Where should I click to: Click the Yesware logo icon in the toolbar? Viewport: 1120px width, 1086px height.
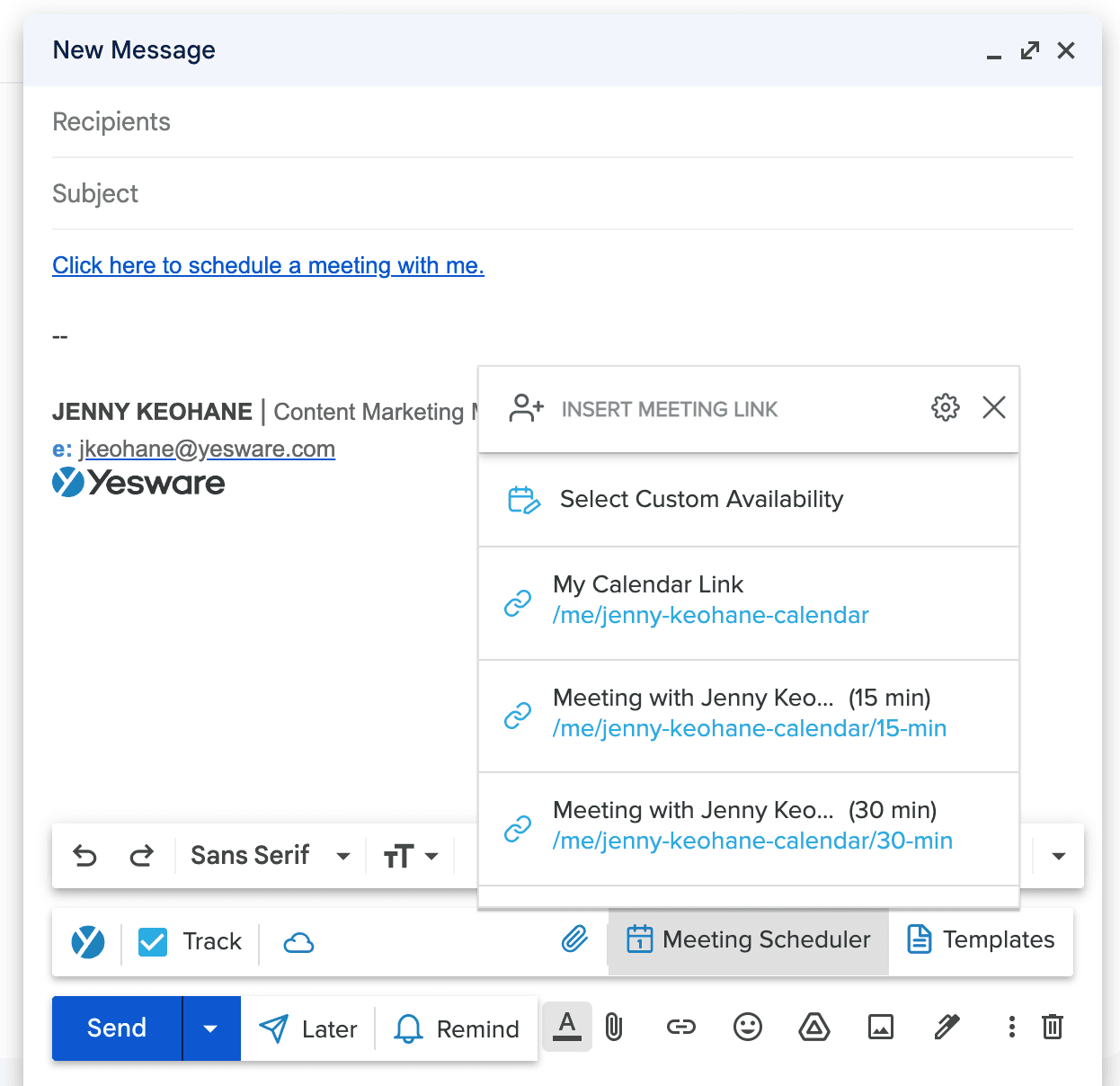tap(86, 942)
